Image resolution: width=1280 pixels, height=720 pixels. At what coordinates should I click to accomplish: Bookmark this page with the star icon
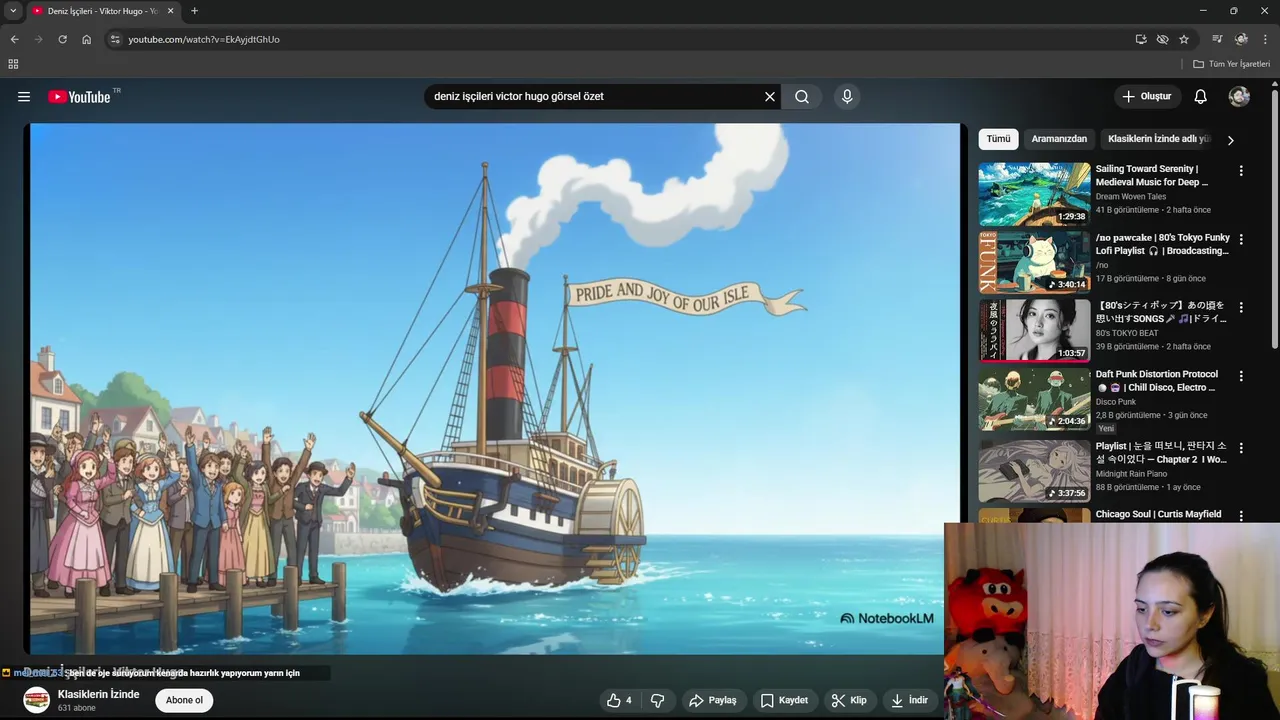tap(1184, 39)
